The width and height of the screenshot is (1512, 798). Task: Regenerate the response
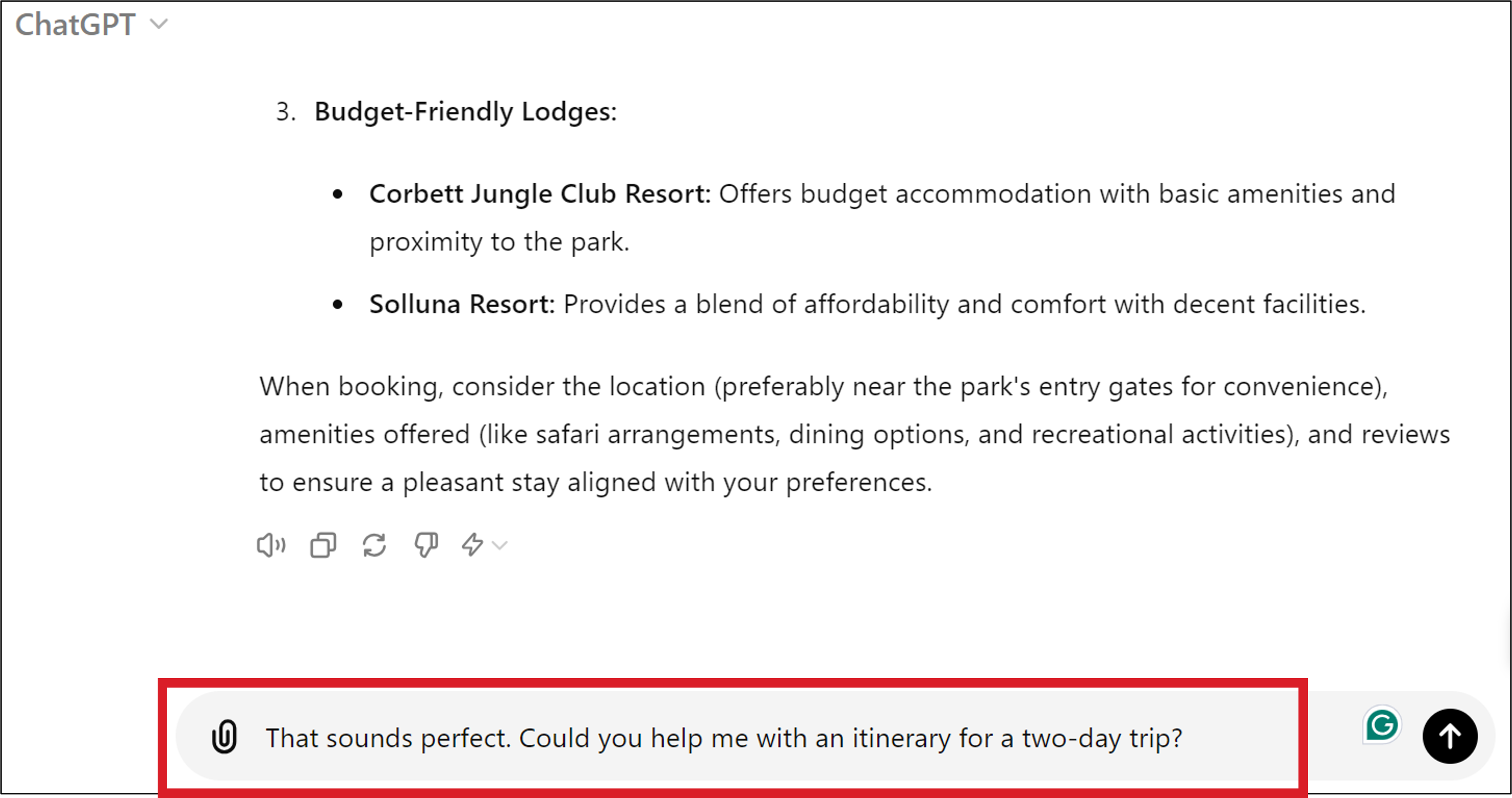click(374, 545)
